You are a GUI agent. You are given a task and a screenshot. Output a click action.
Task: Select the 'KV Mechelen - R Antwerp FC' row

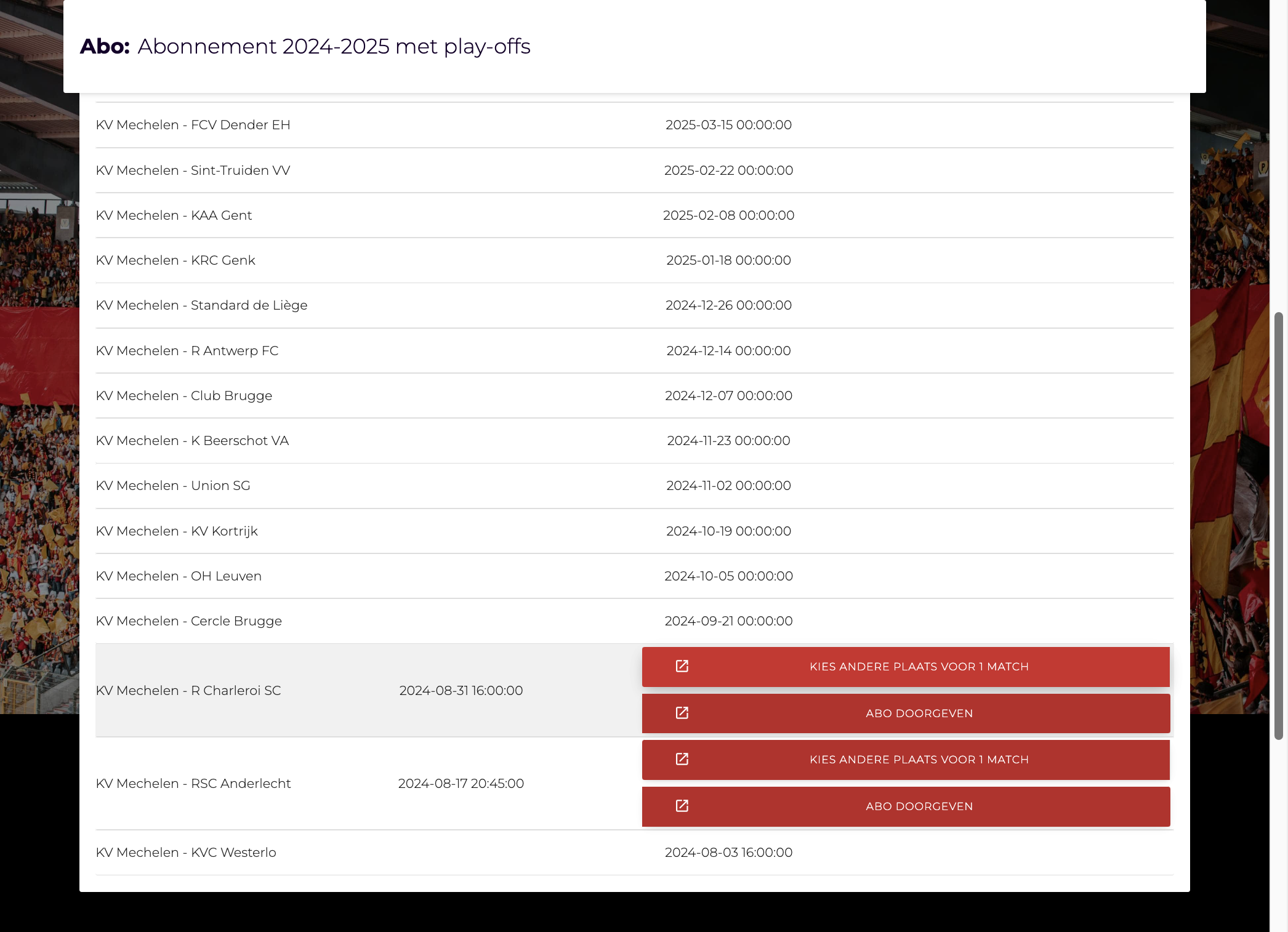(x=634, y=351)
